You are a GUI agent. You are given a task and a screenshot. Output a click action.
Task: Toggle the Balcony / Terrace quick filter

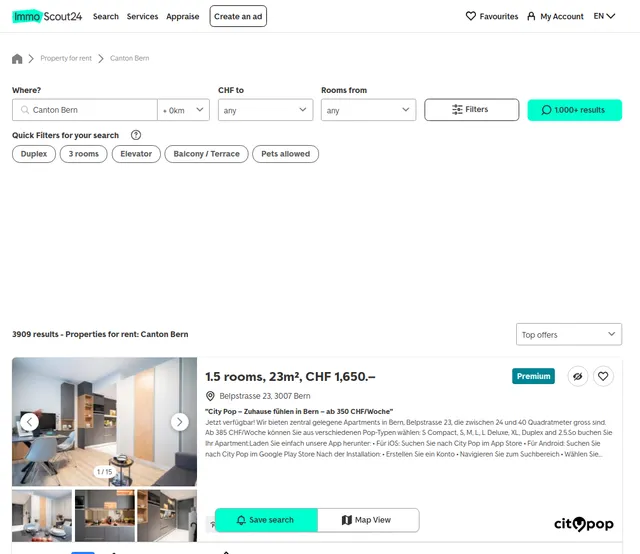pos(206,154)
